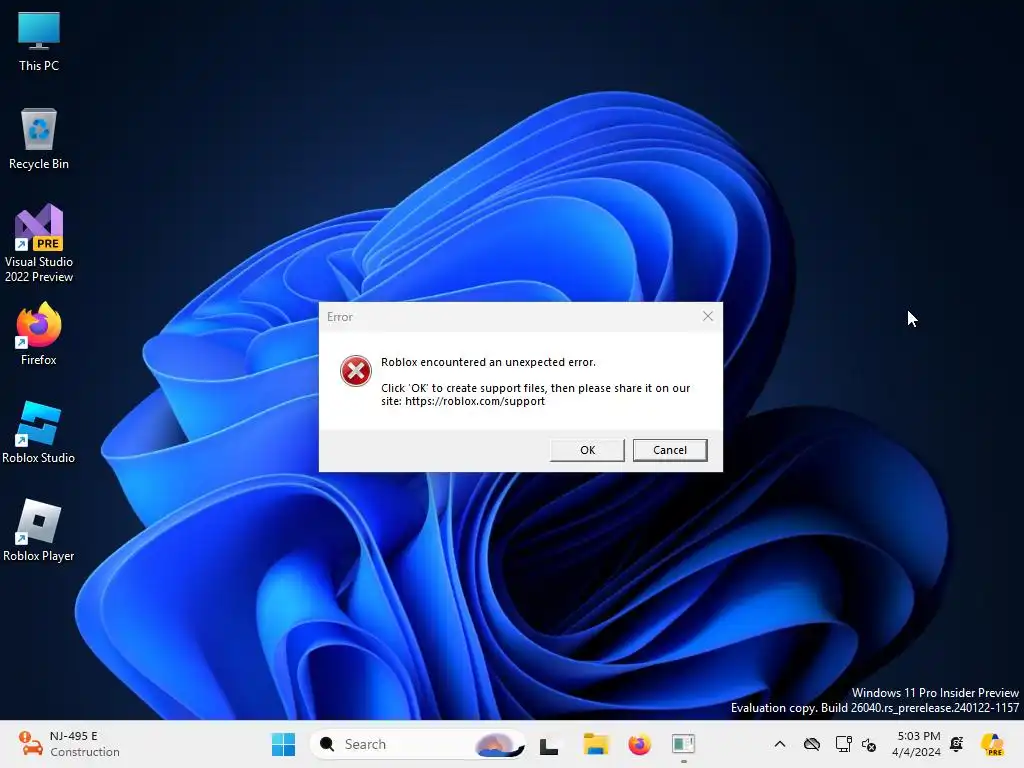This screenshot has width=1024, height=768.
Task: Click 'Roblox encountered an unexpected error.' text
Action: pyautogui.click(x=488, y=362)
